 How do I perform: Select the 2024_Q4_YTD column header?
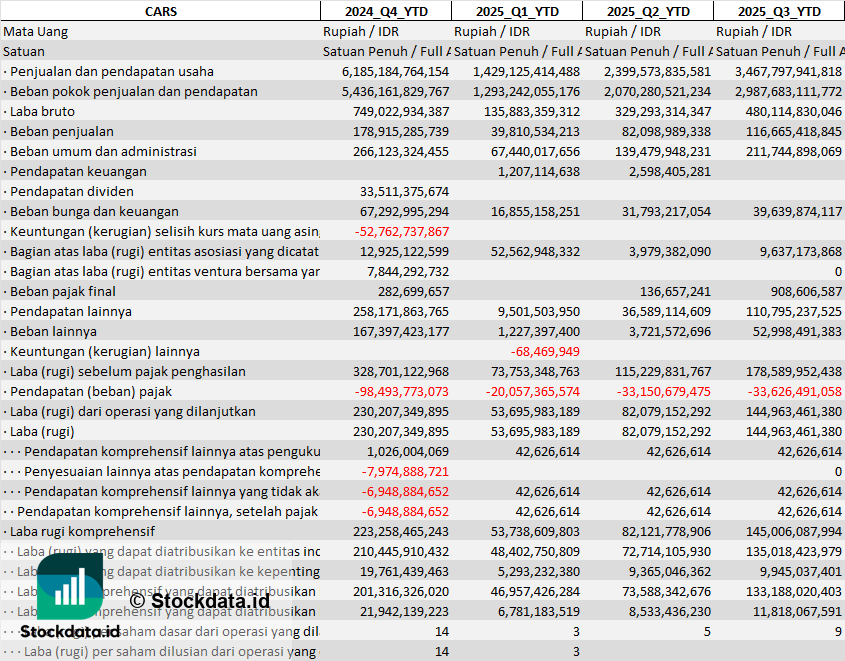pyautogui.click(x=385, y=11)
